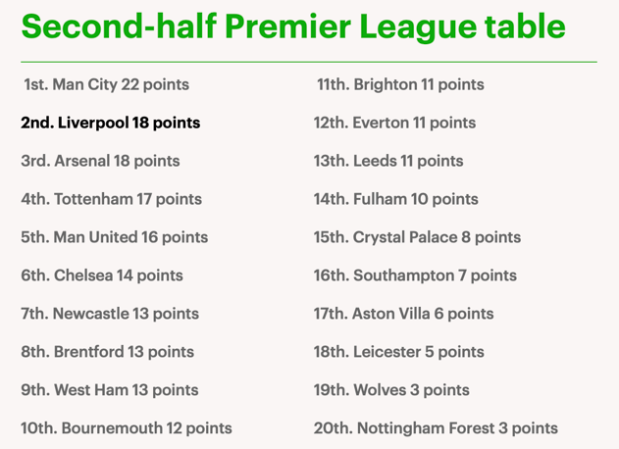The image size is (619, 449).
Task: Select the 11th place Brighton row
Action: point(400,85)
